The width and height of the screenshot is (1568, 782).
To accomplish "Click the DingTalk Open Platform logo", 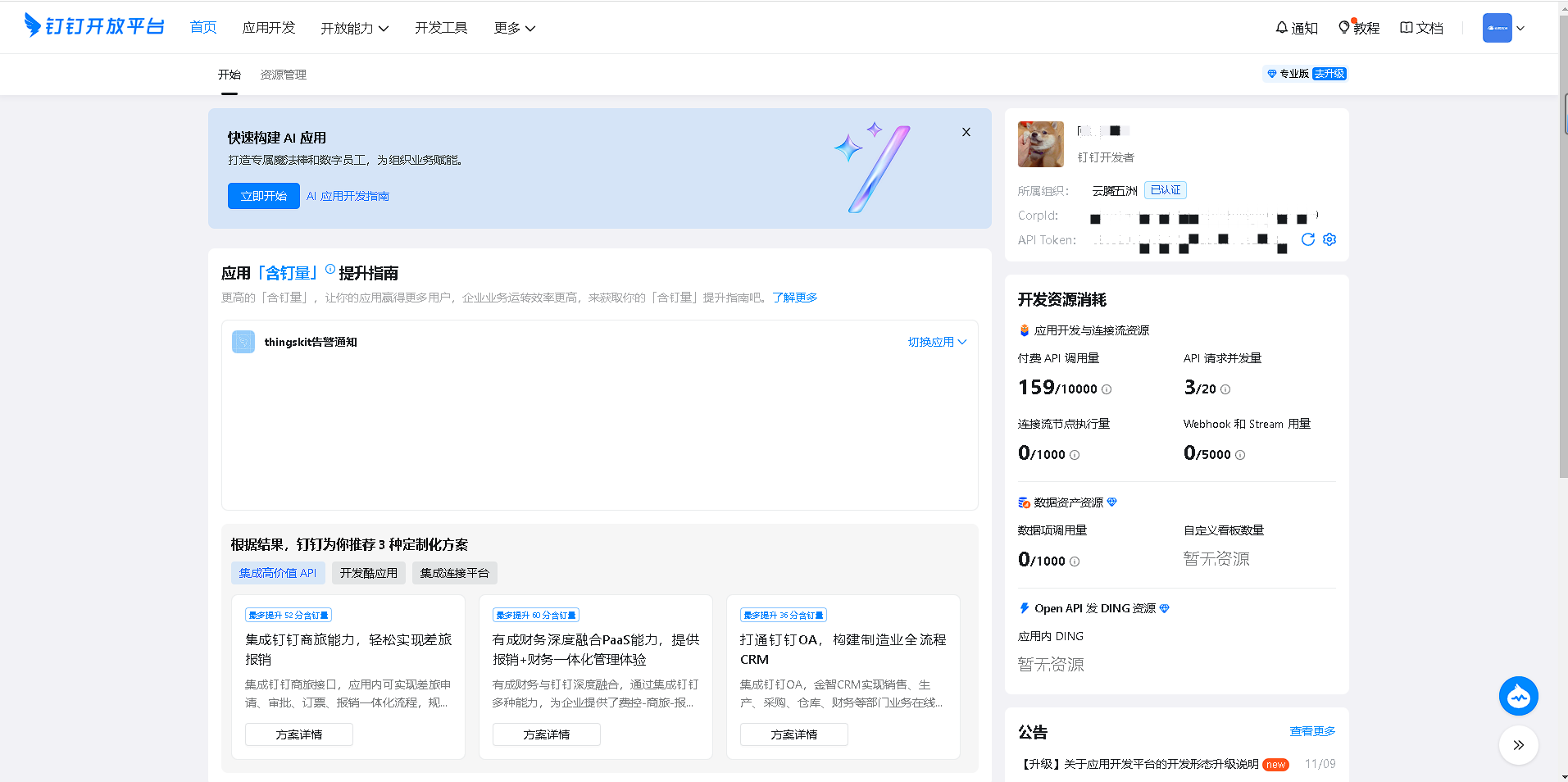I will 94,26.
